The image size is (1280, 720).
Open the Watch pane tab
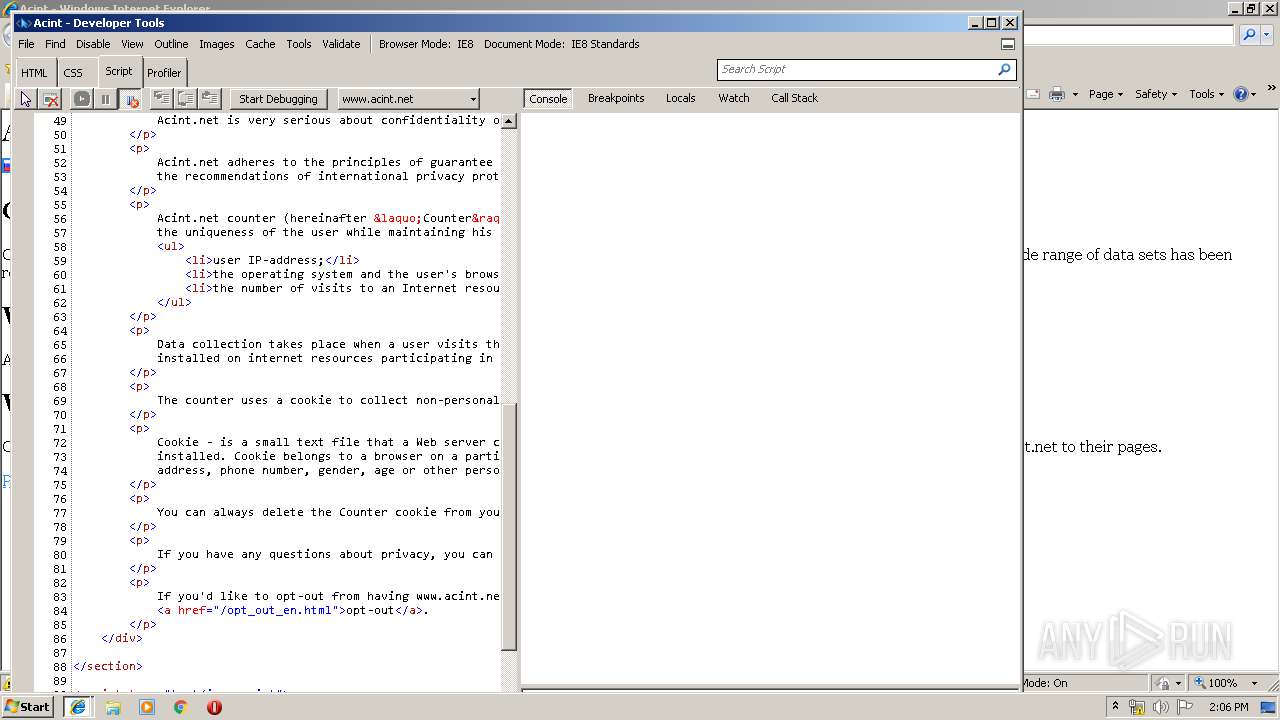[x=734, y=98]
